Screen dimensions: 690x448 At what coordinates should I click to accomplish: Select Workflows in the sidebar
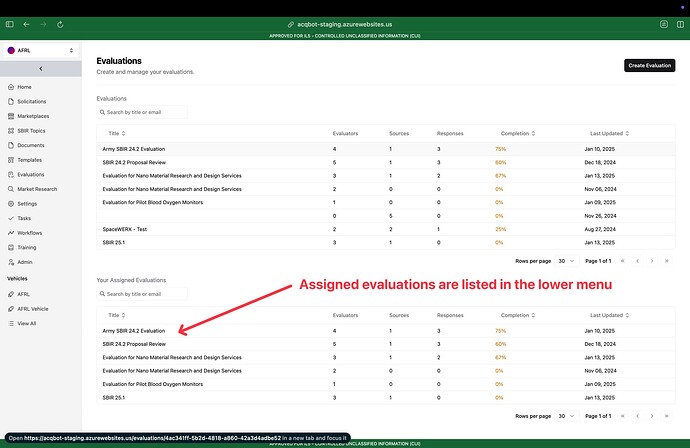(x=29, y=233)
